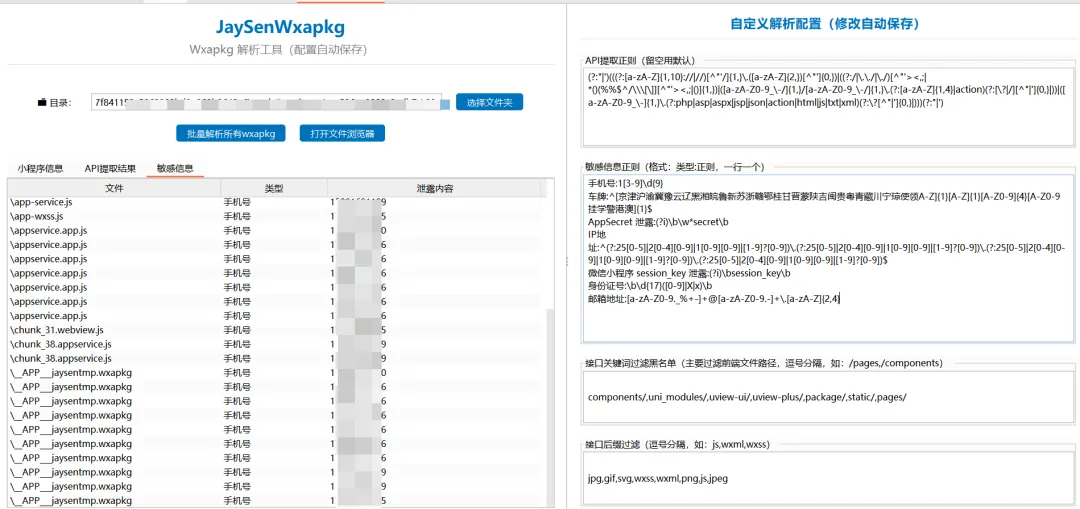Click the session_key 泄露 regex line
Image resolution: width=1080 pixels, height=509 pixels.
tap(689, 273)
